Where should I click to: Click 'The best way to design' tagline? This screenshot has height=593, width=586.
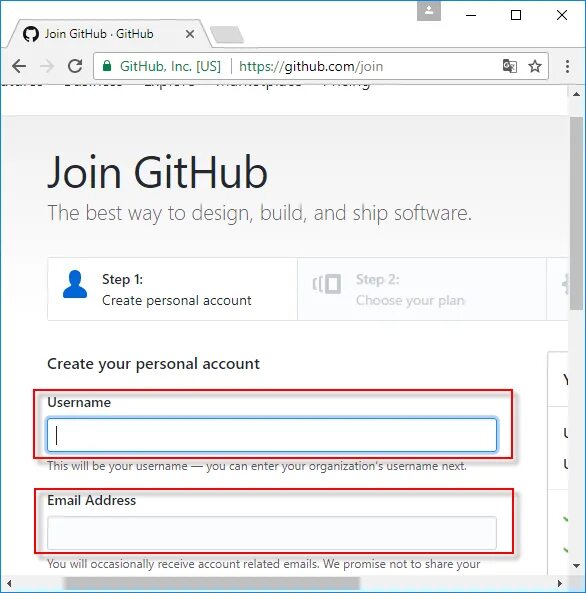click(260, 213)
